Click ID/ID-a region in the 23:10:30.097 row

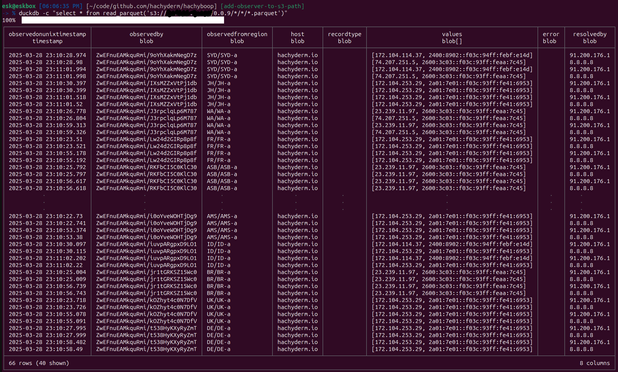(219, 244)
